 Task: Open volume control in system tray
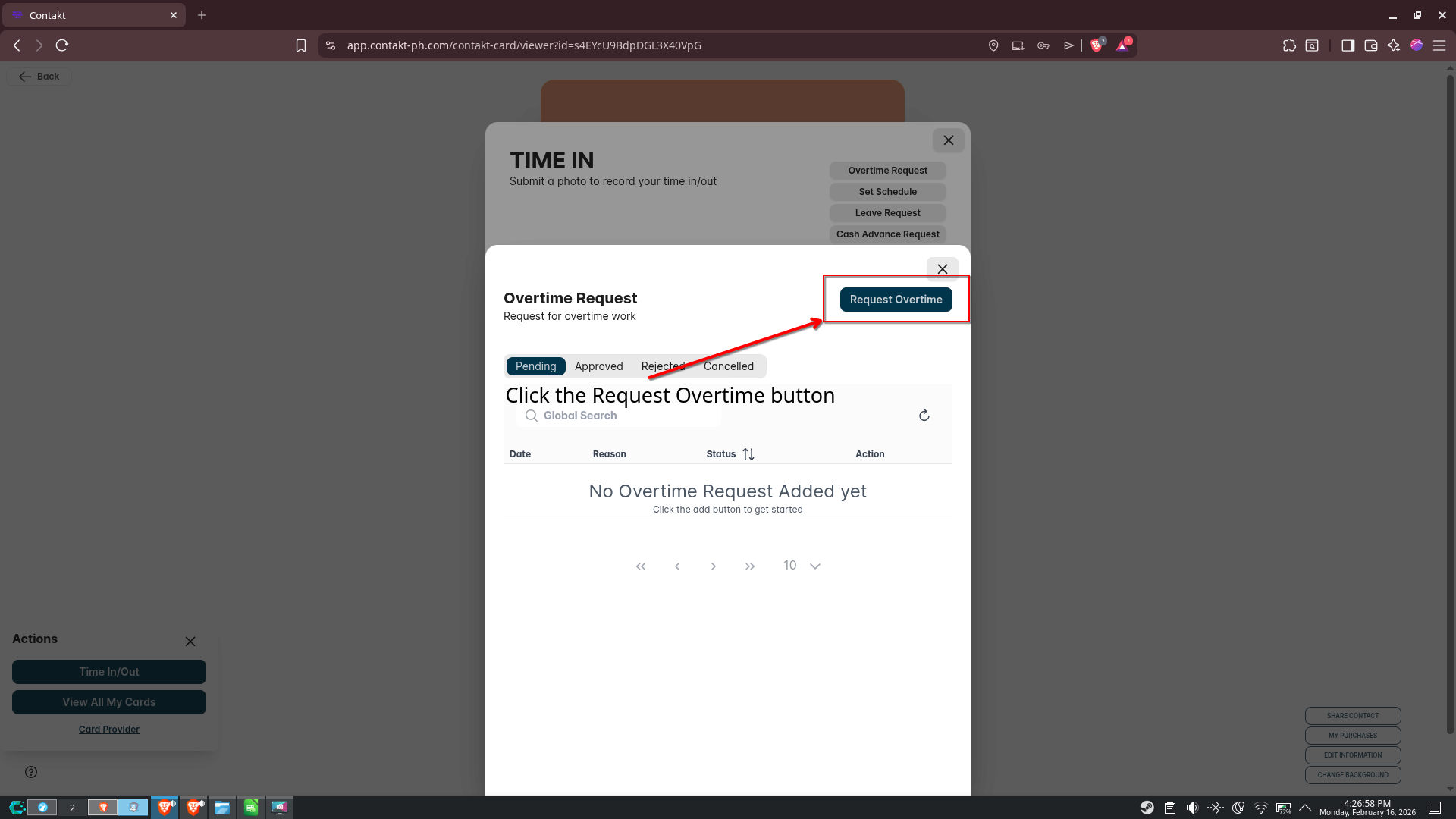(x=1192, y=808)
